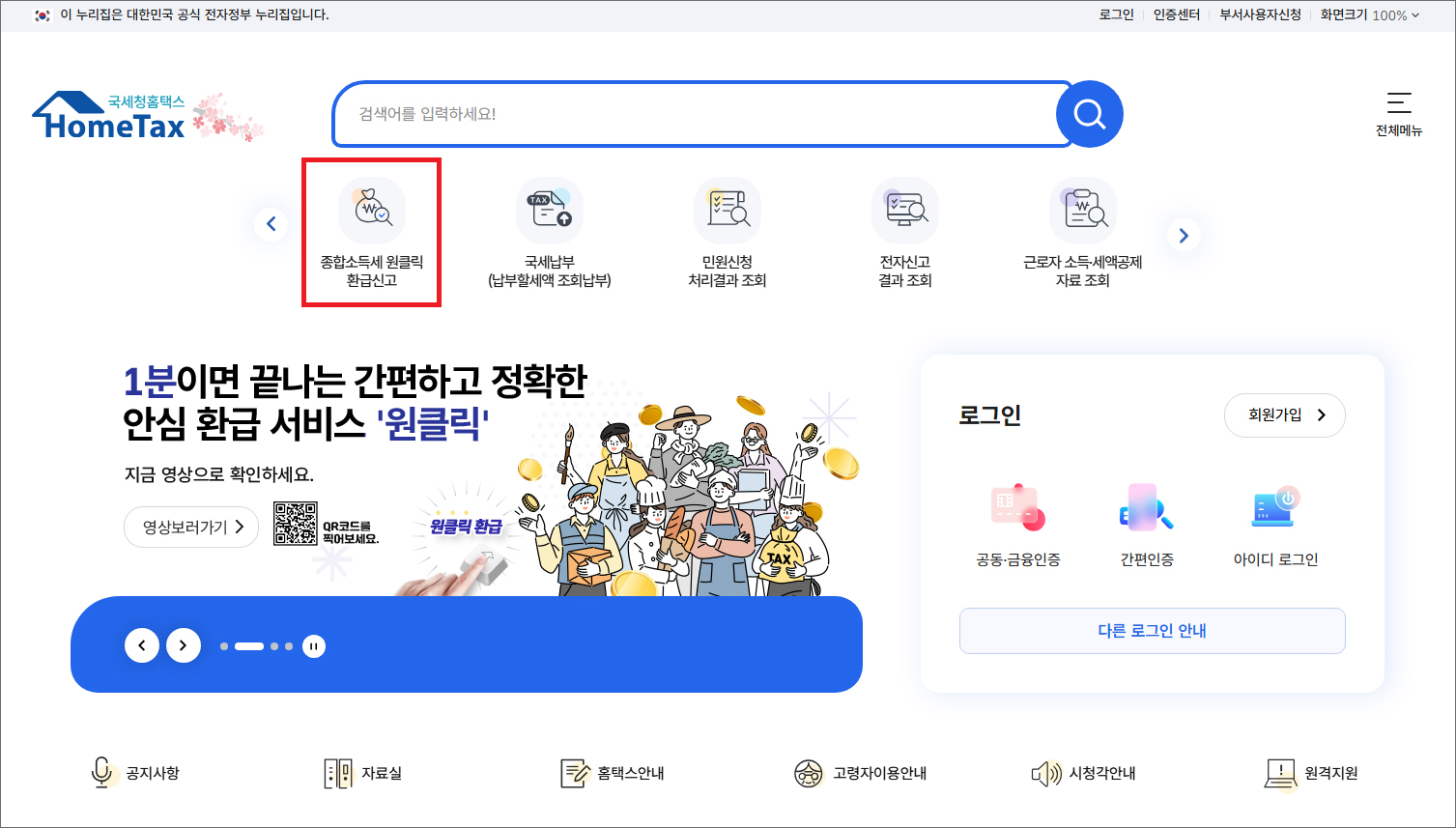1456x828 pixels.
Task: Open 전자신고 결과 조회 icon
Action: click(905, 211)
